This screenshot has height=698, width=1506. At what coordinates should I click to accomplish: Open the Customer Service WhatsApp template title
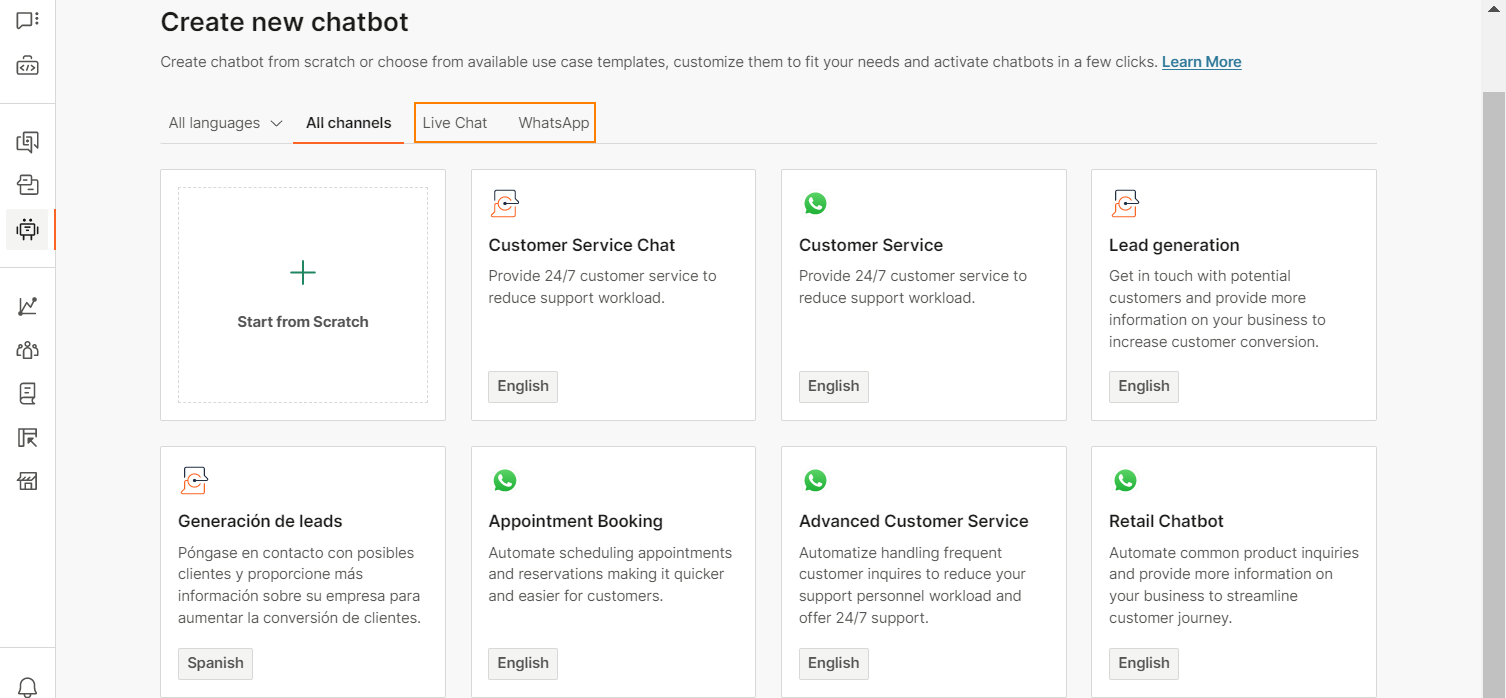(871, 245)
